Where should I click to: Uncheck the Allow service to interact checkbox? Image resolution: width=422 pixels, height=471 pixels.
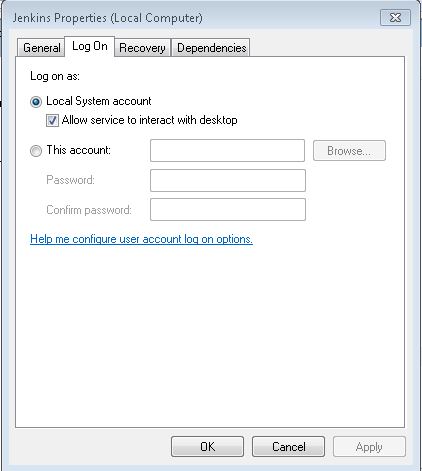click(x=52, y=120)
